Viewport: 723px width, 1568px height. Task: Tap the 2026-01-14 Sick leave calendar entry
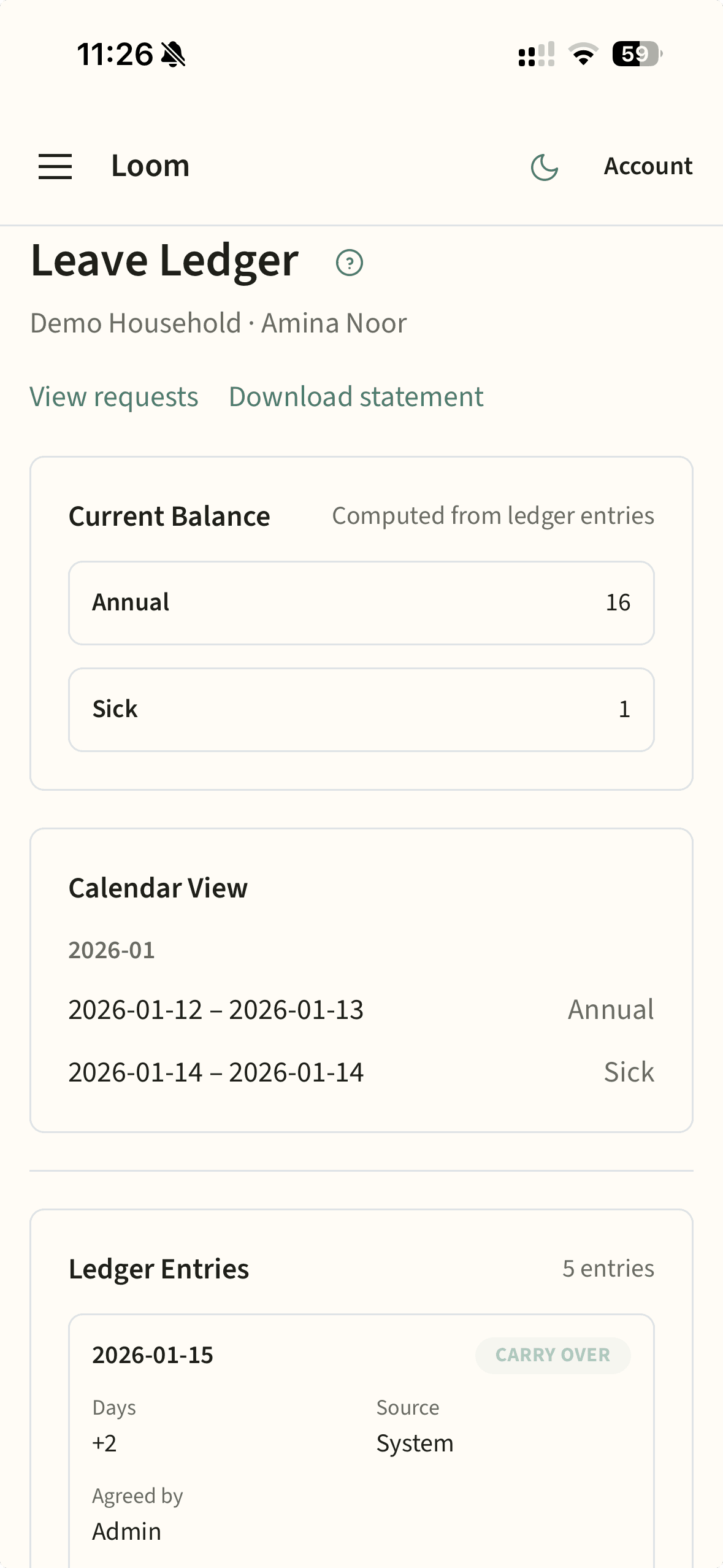point(361,1072)
